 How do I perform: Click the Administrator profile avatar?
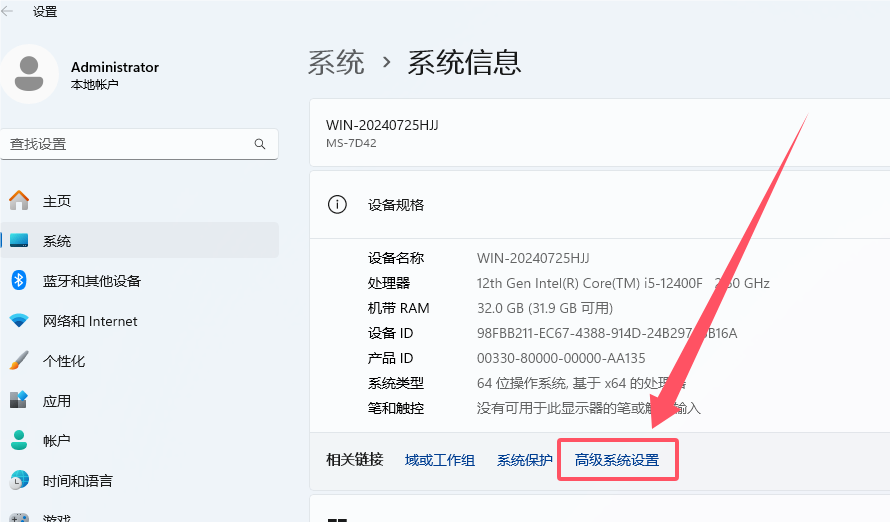point(30,74)
